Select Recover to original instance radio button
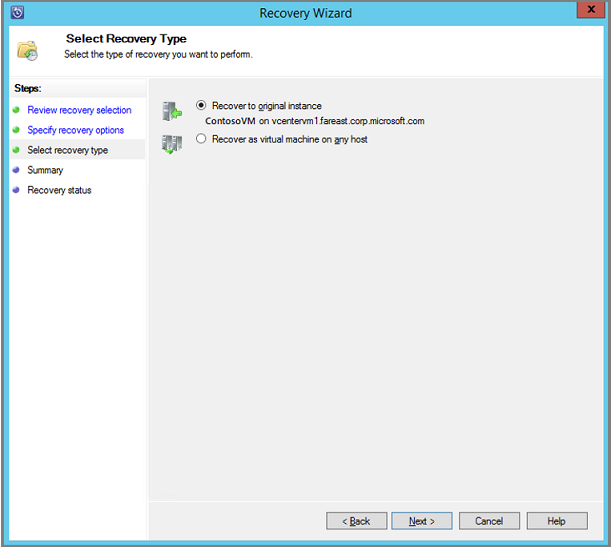 pos(201,105)
